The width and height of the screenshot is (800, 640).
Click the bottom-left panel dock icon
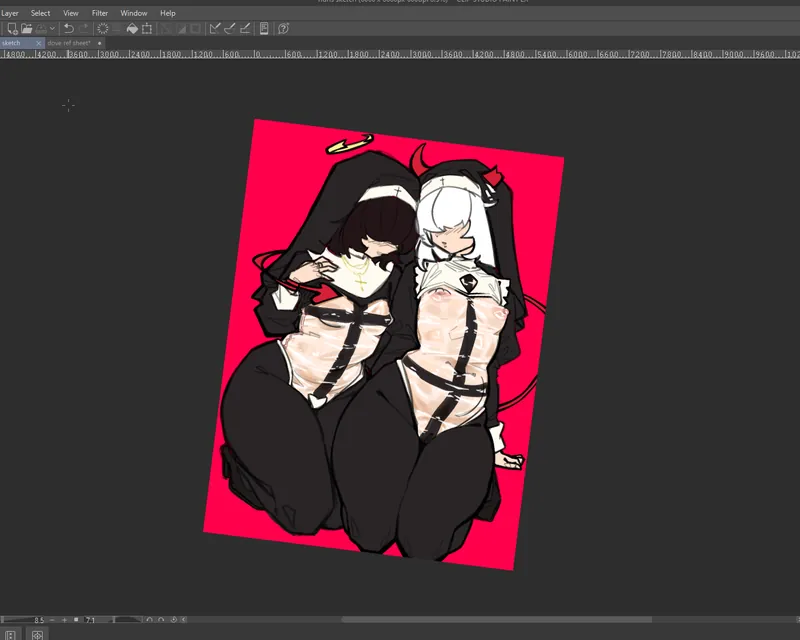pos(10,635)
